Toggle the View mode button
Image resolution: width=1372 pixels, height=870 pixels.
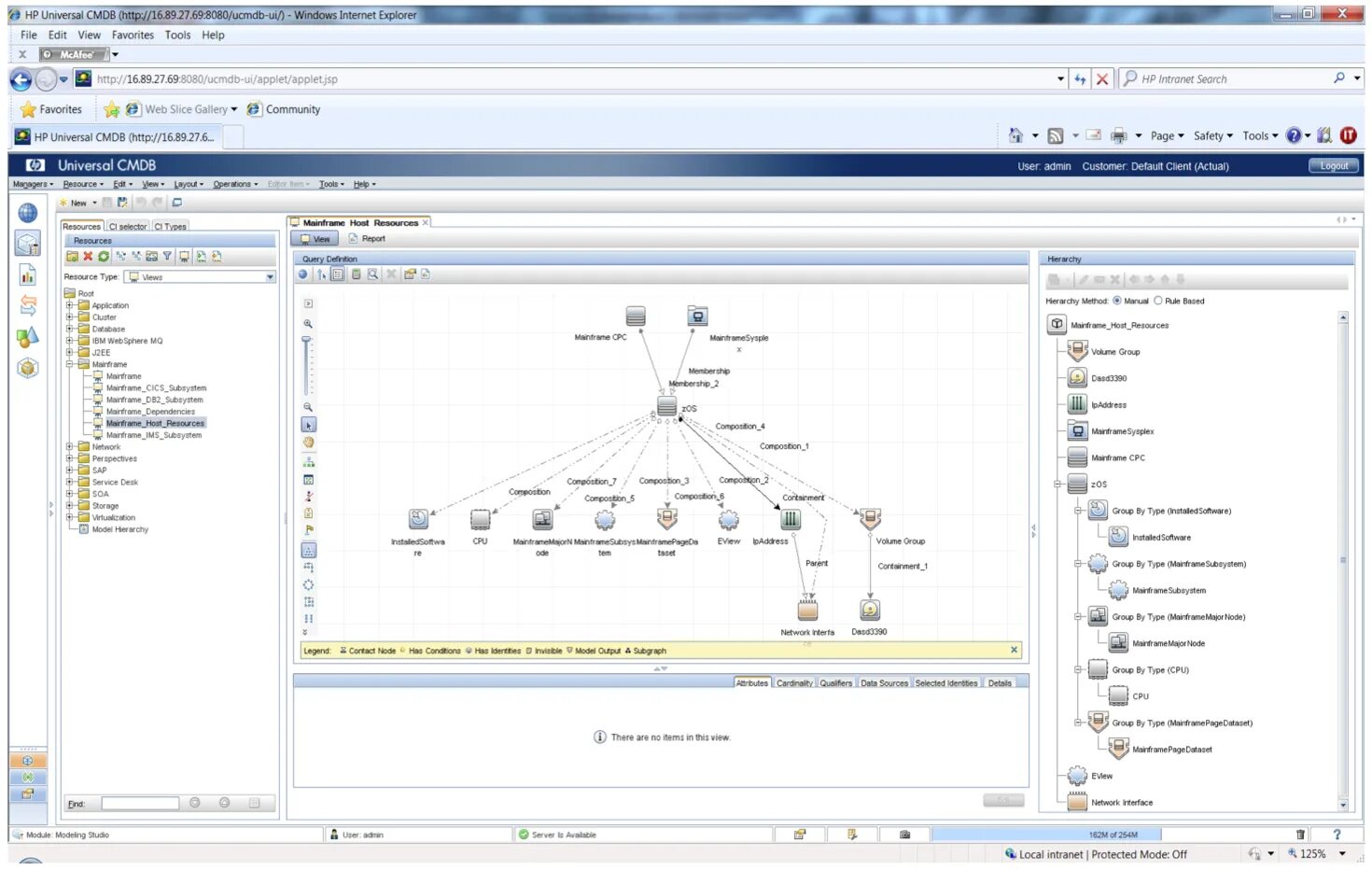pos(315,239)
